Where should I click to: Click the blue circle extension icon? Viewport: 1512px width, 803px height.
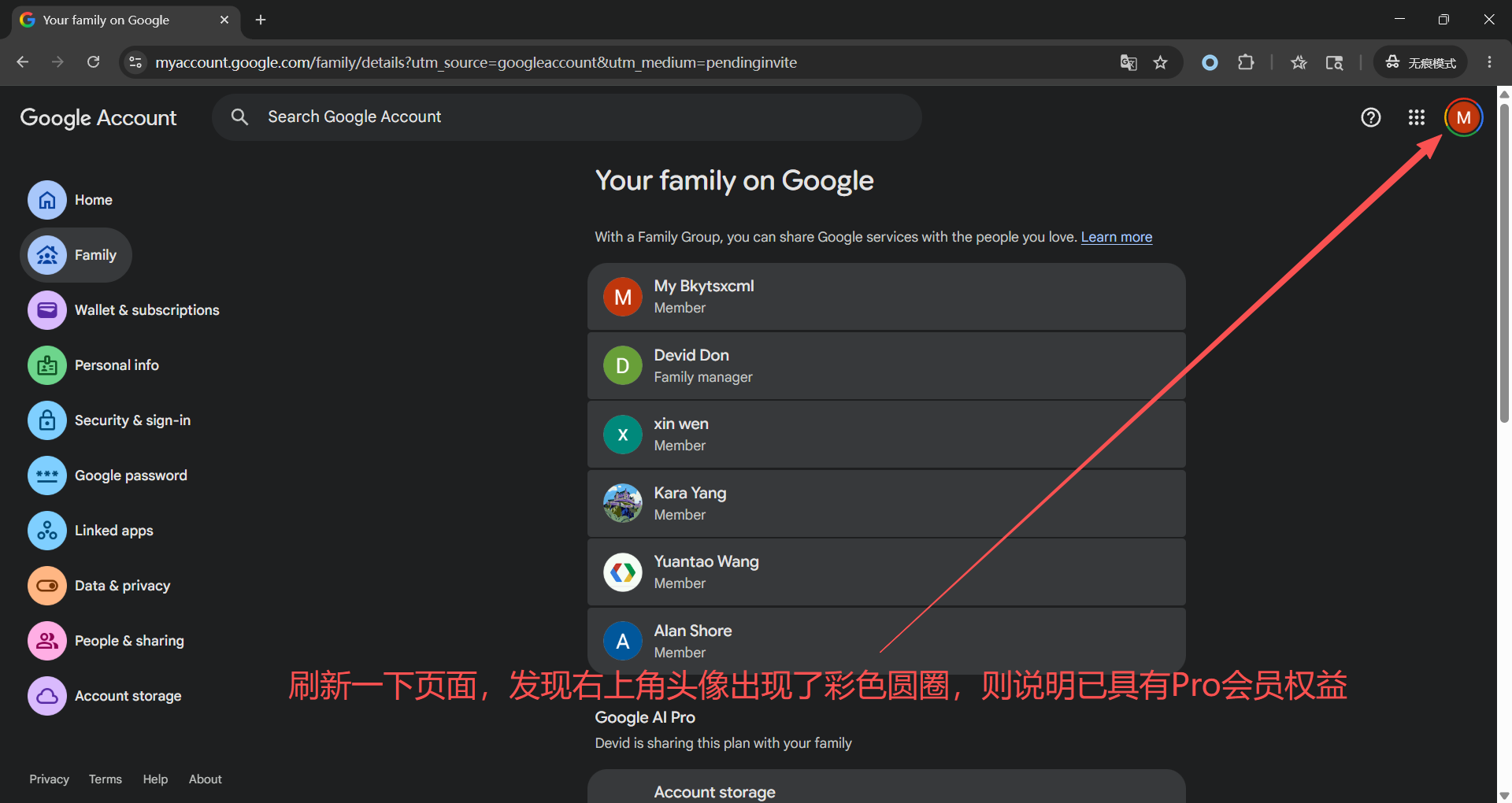click(1210, 62)
